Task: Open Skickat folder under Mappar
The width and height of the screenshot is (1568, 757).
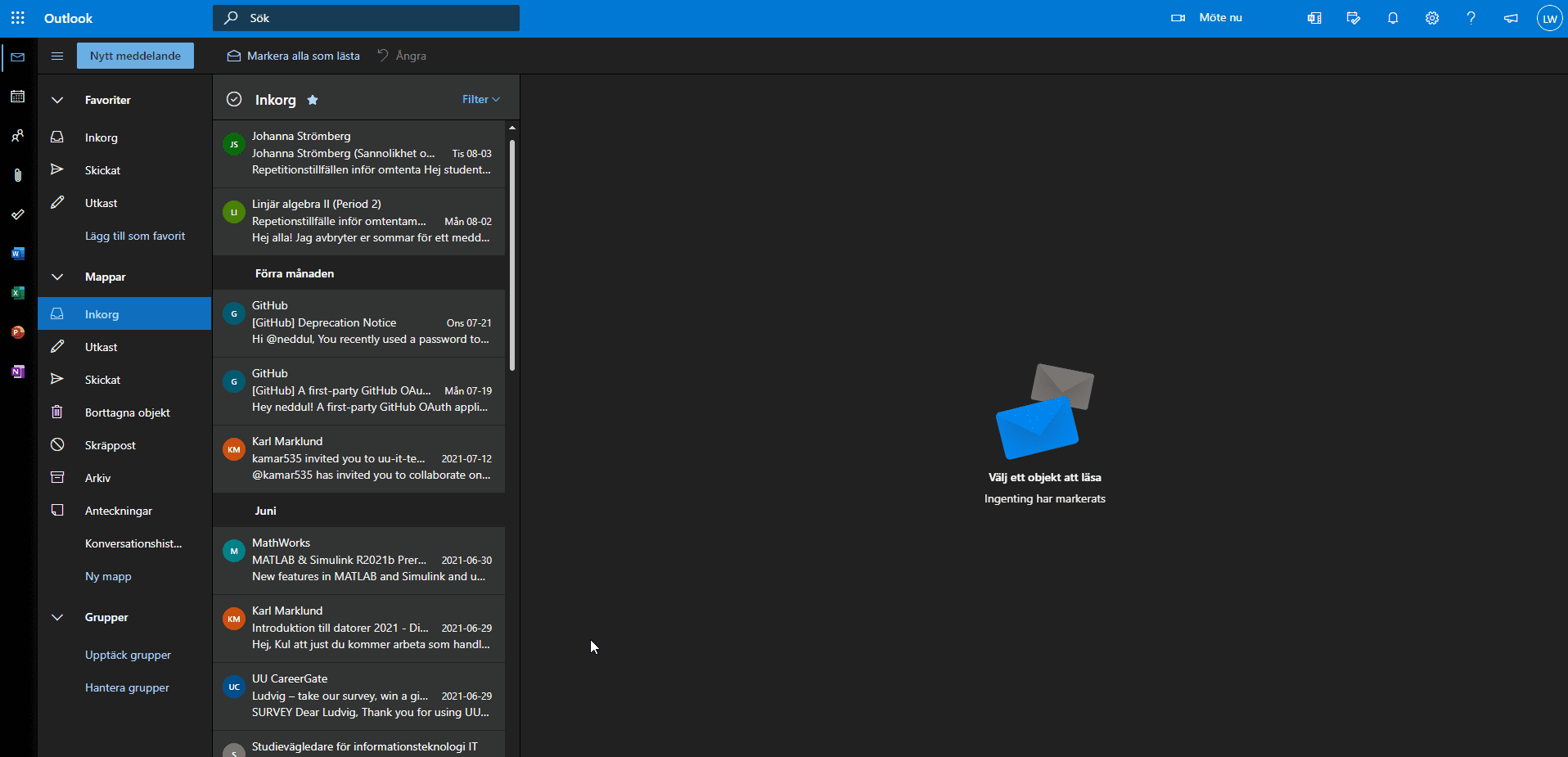Action: coord(124,380)
